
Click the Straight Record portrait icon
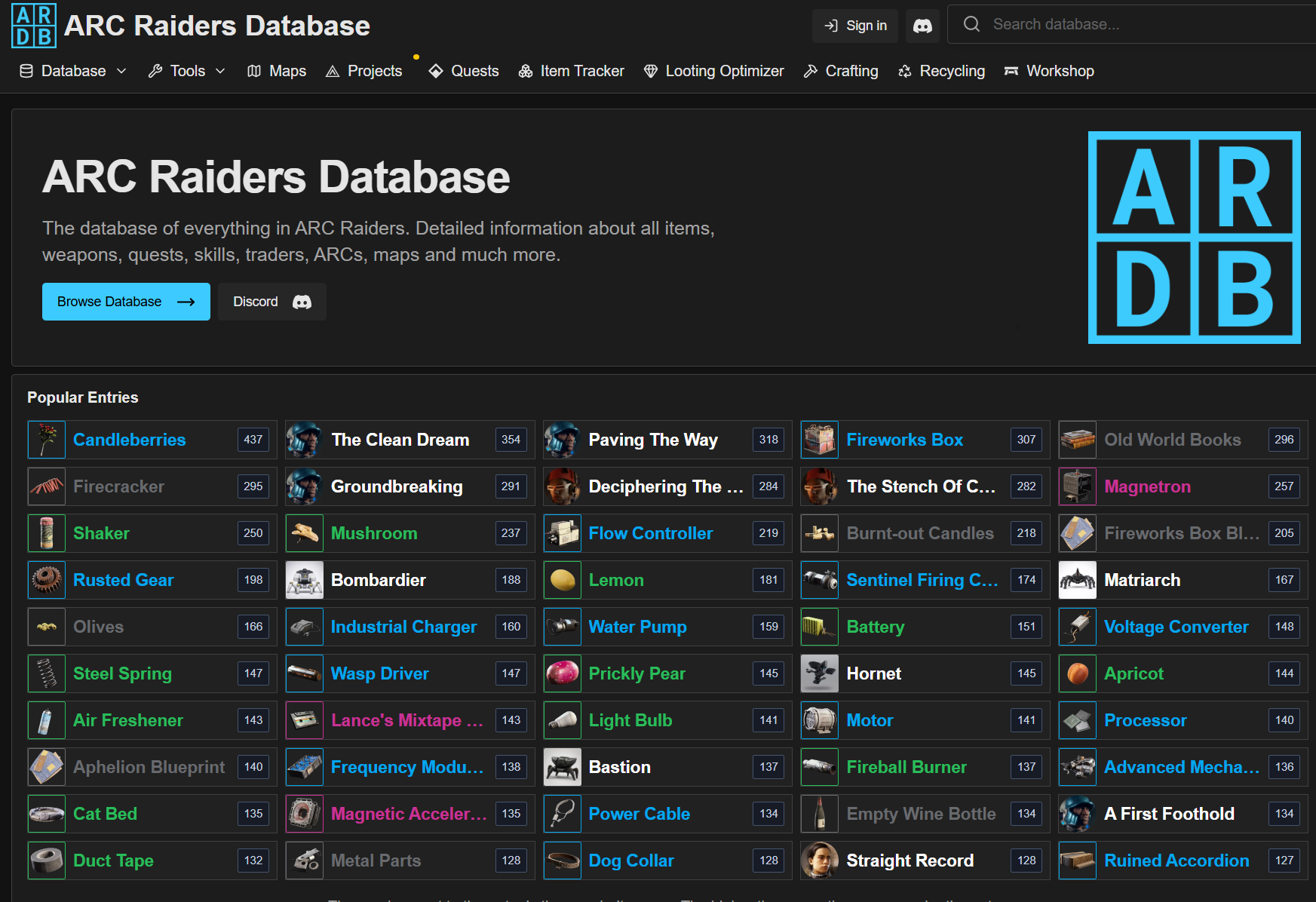(820, 861)
